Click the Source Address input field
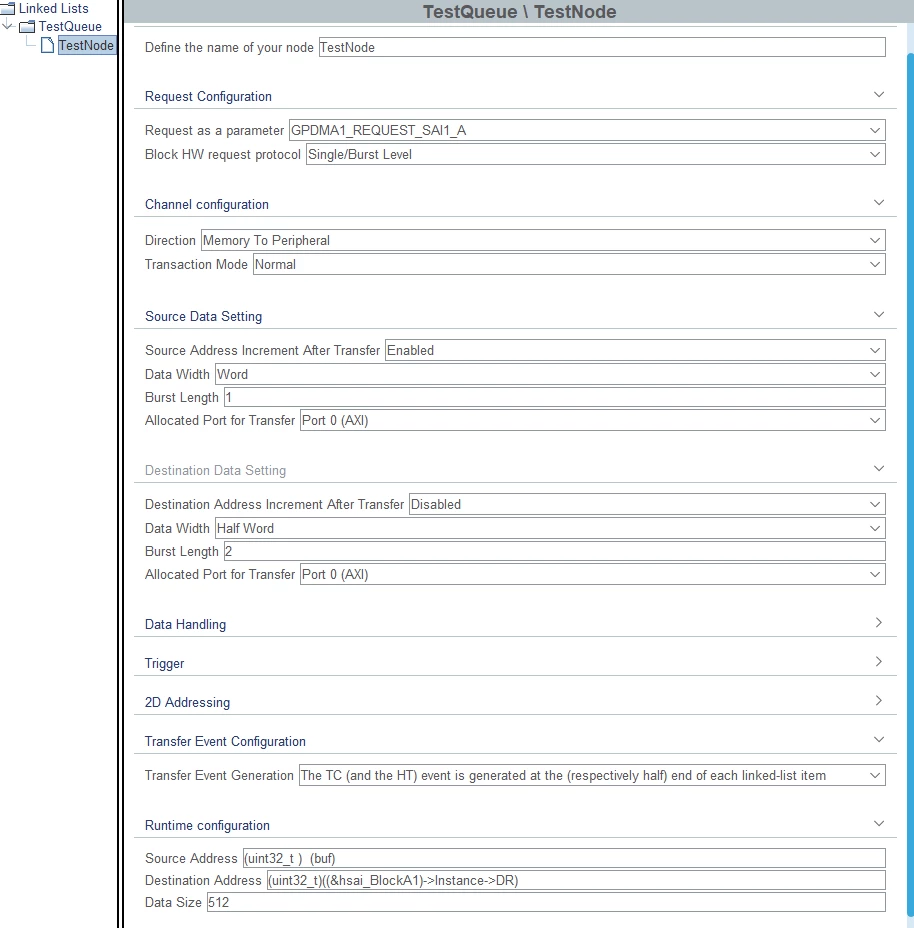 point(564,858)
